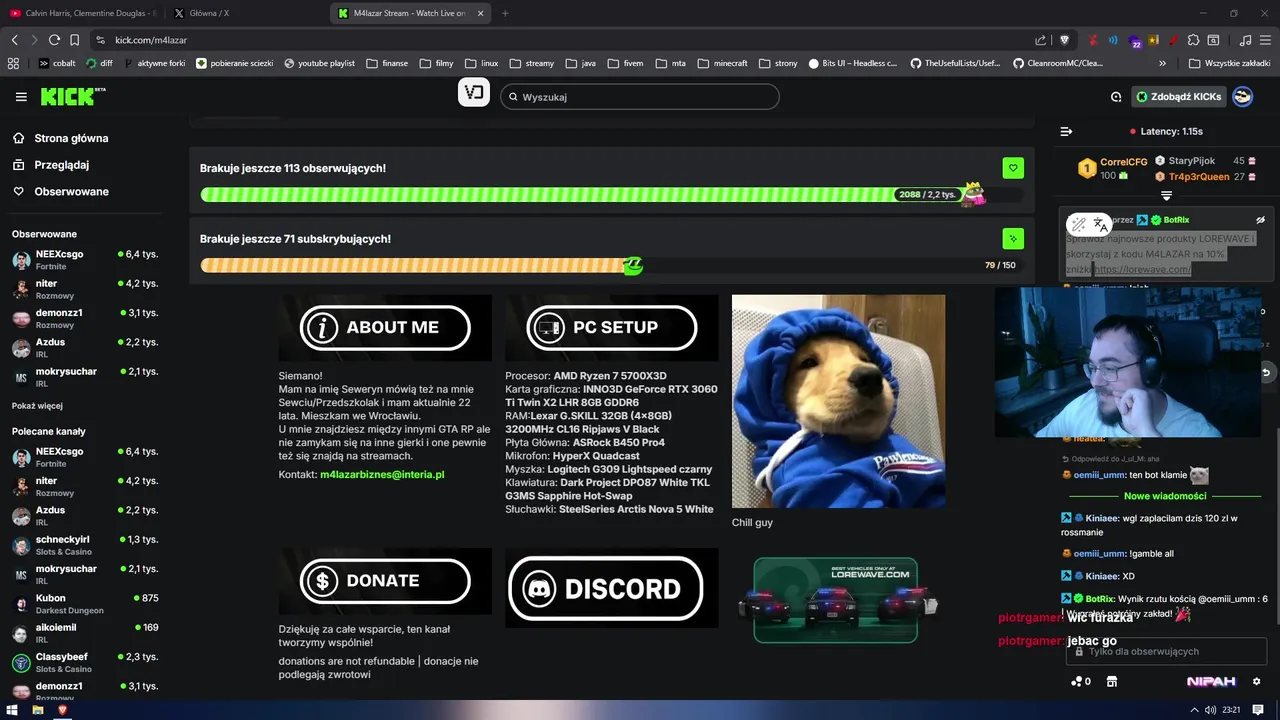This screenshot has height=720, width=1280.
Task: Collapse the chat panel with arrow icon
Action: (x=1066, y=131)
